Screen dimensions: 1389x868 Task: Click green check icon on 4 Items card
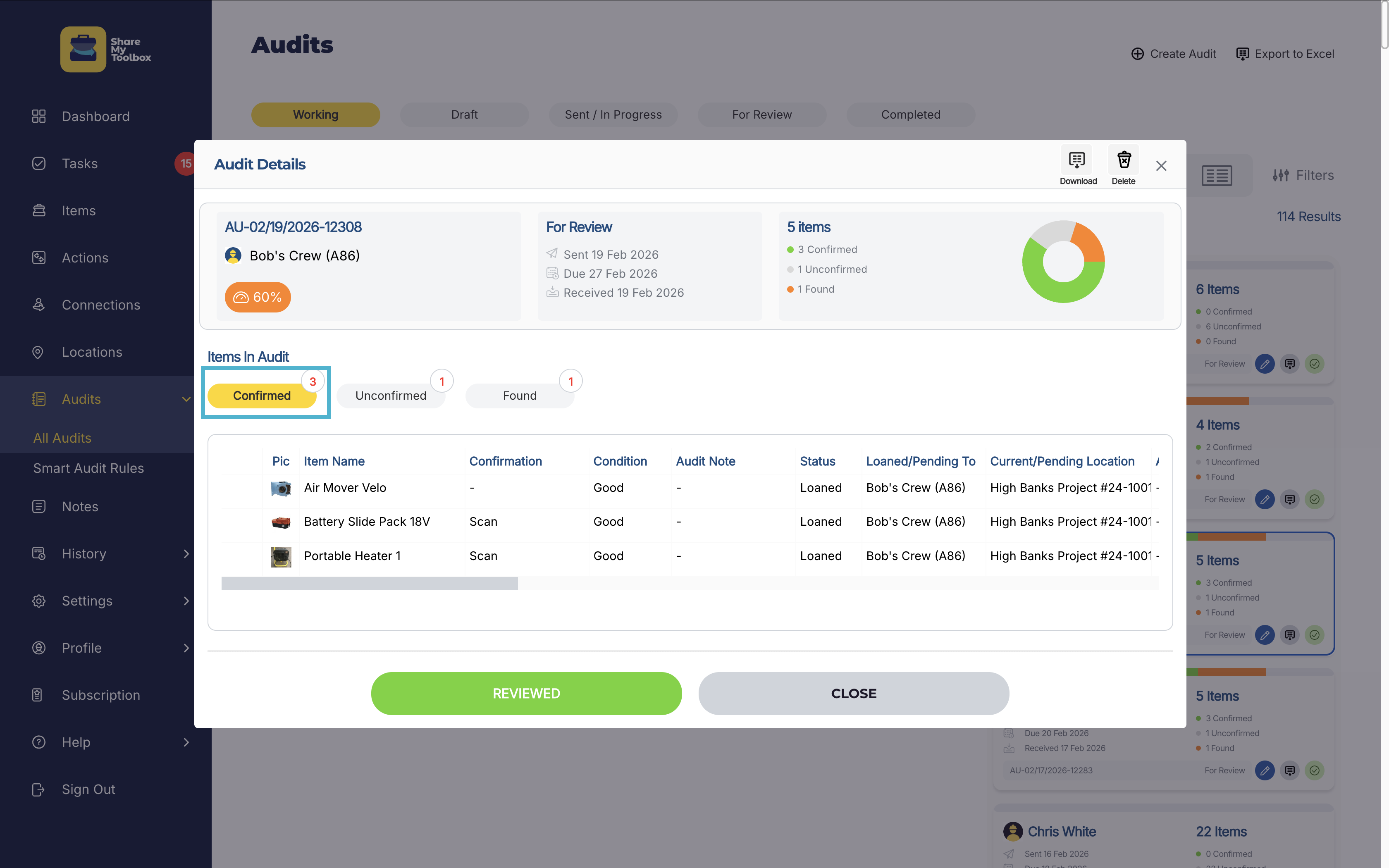tap(1315, 499)
